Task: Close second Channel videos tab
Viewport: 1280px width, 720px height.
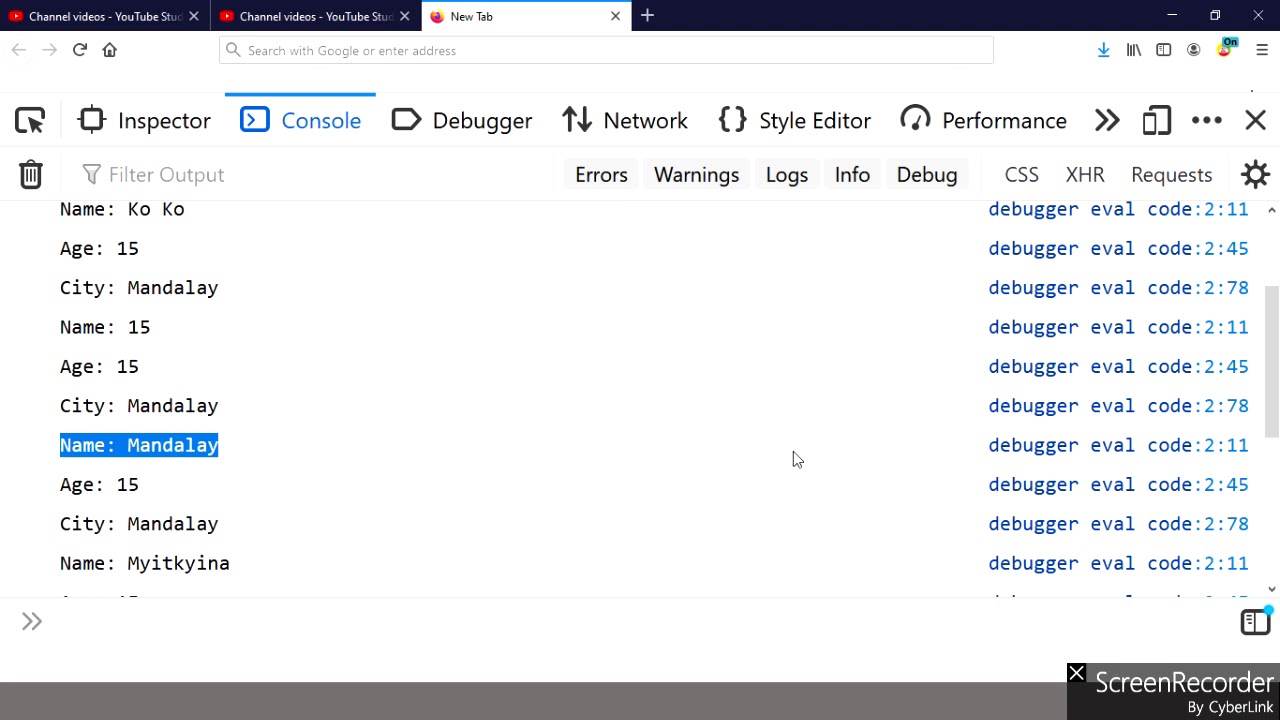Action: coord(405,16)
